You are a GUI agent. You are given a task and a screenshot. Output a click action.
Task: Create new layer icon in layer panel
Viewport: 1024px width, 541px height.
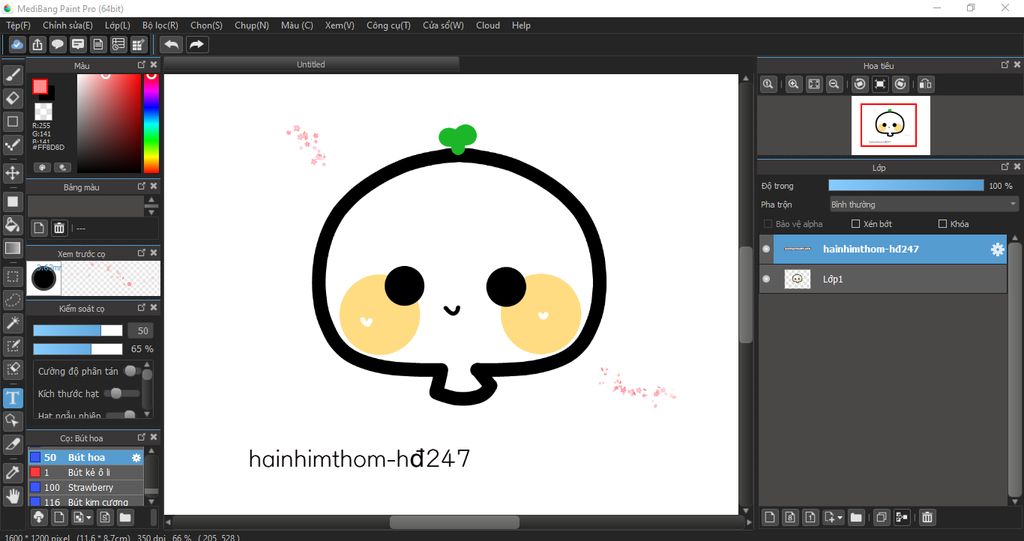point(770,517)
